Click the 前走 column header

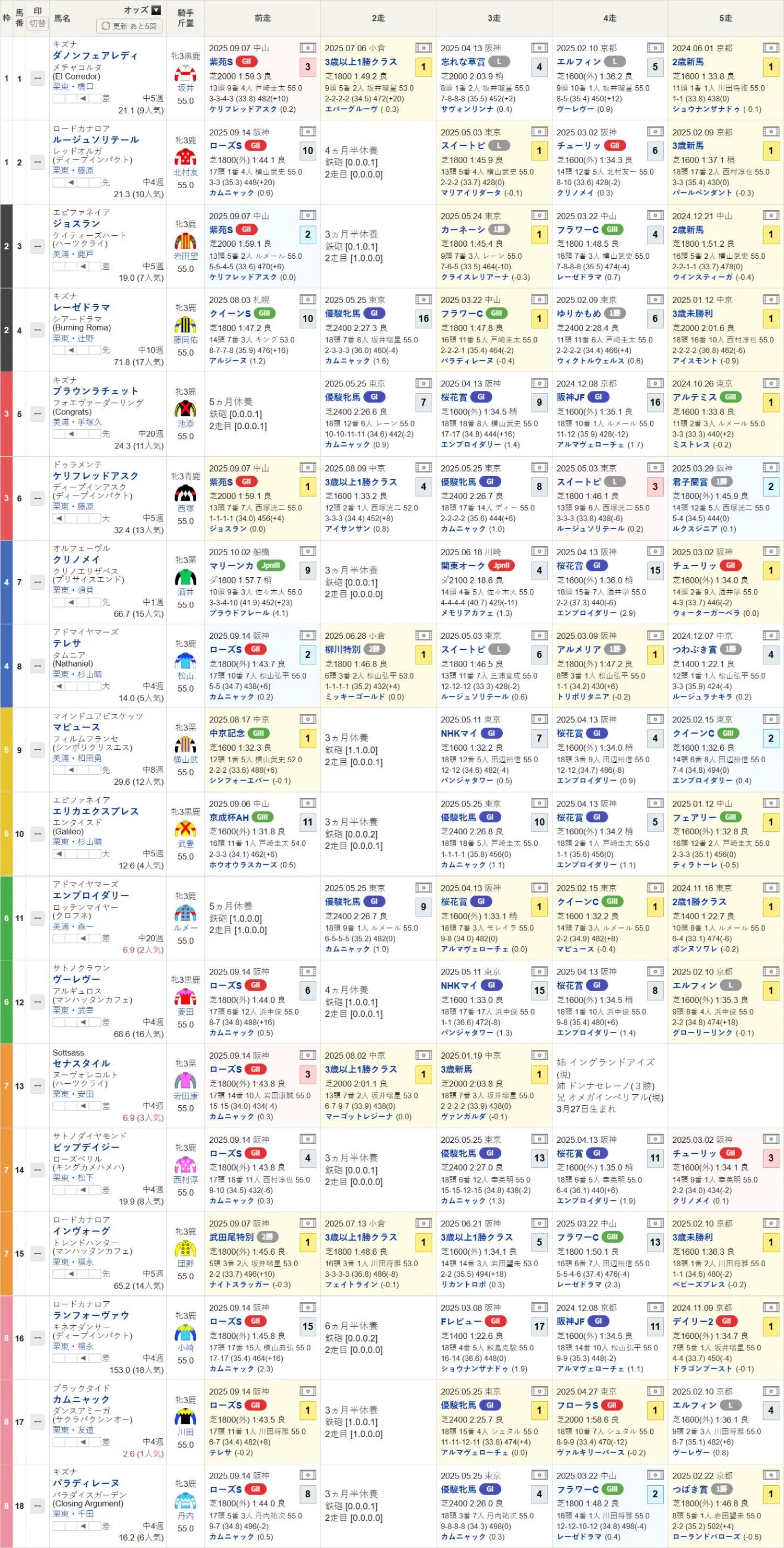[x=262, y=18]
